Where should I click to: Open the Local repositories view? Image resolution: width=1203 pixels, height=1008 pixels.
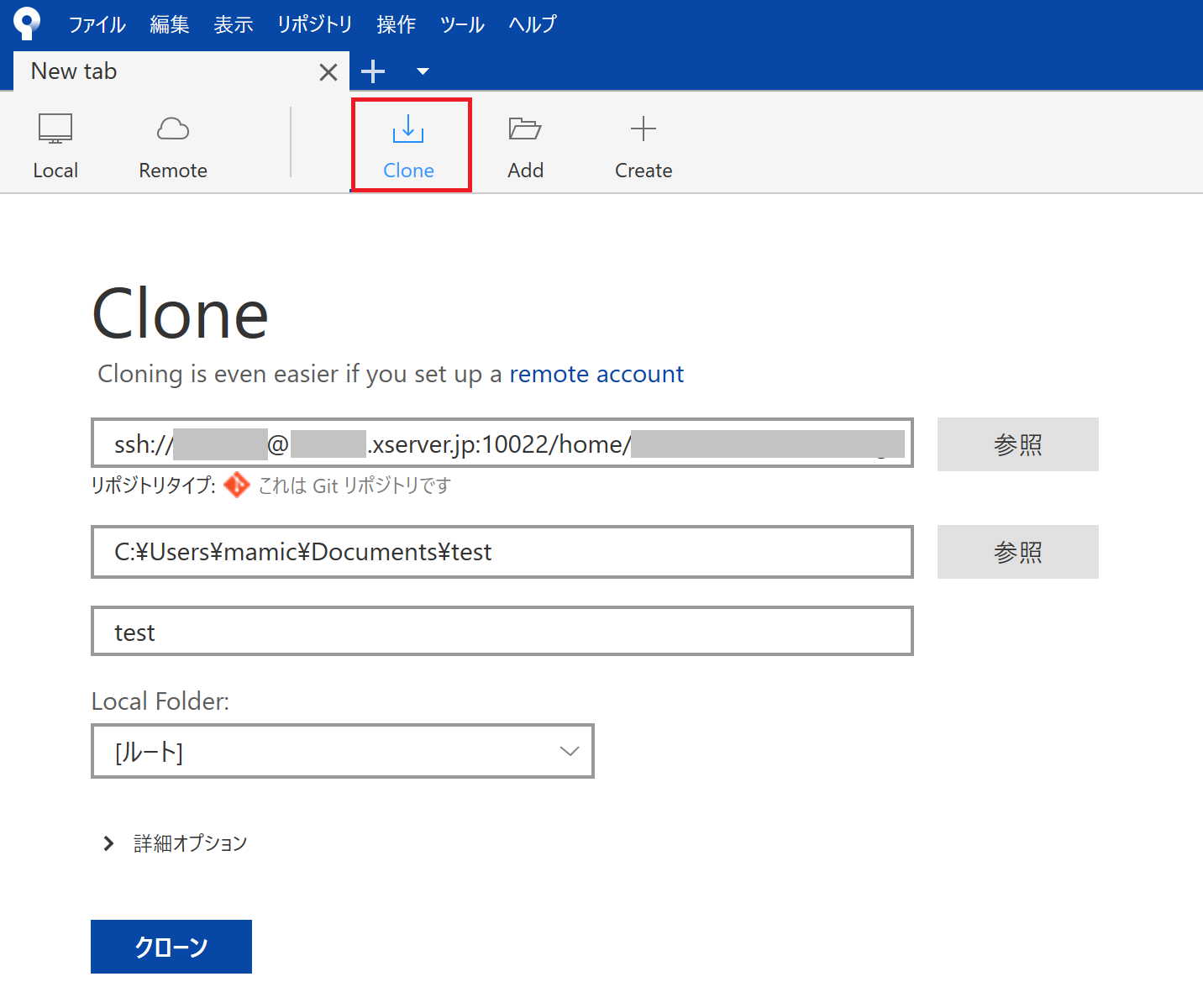pos(55,144)
